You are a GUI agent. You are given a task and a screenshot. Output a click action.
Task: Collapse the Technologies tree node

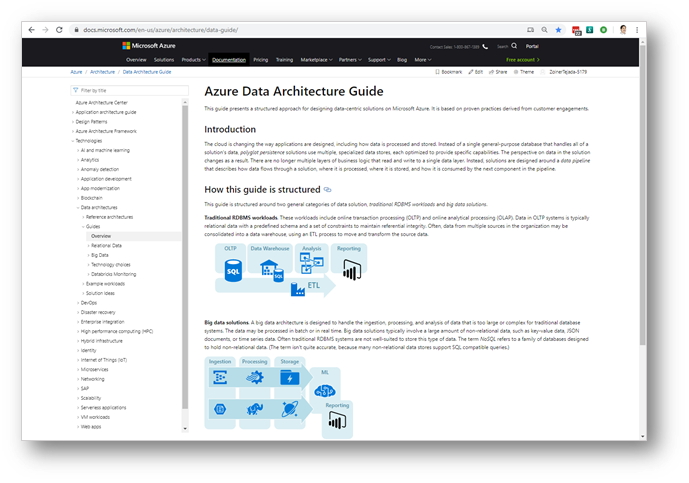73,141
